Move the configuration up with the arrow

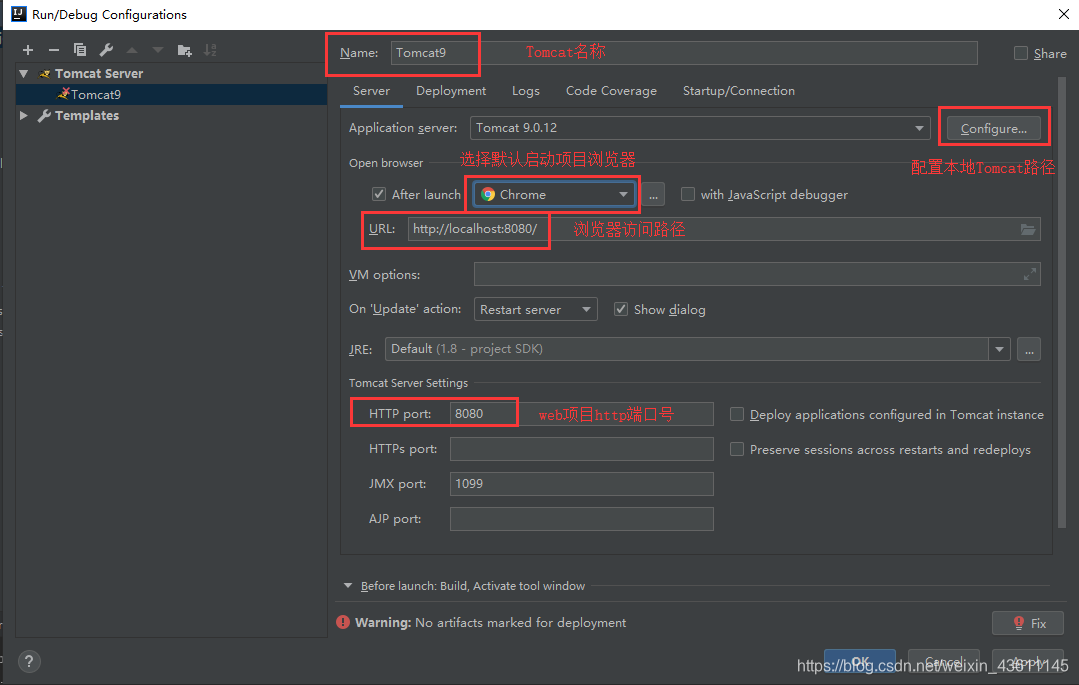click(132, 50)
